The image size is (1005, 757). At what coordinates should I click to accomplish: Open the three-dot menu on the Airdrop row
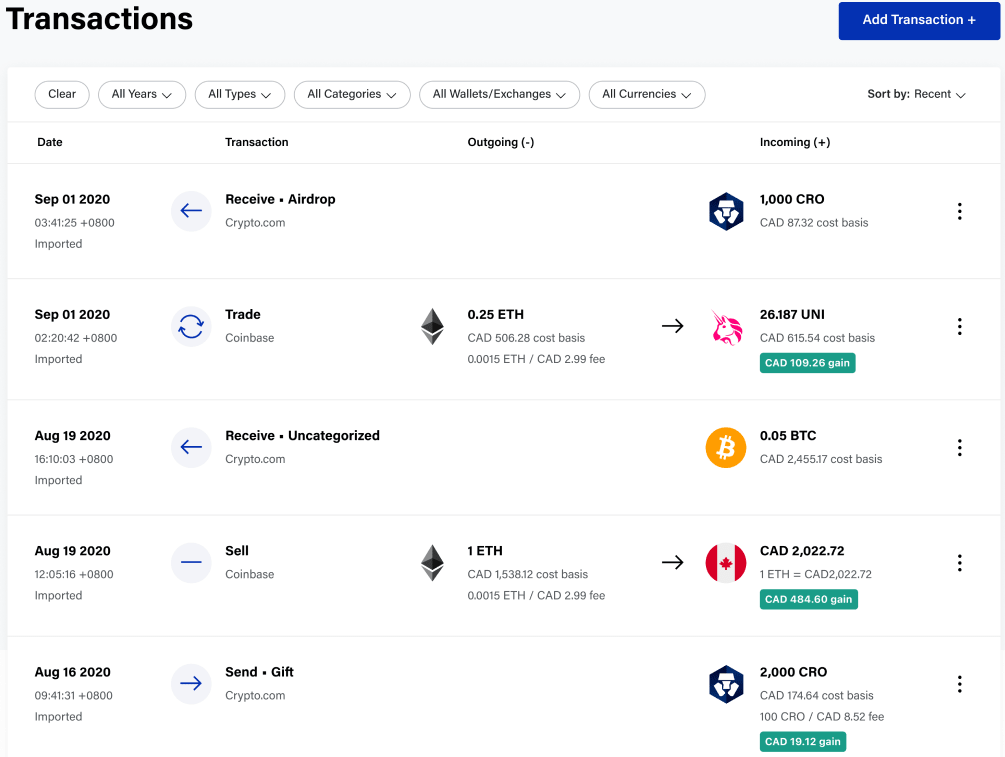(959, 211)
